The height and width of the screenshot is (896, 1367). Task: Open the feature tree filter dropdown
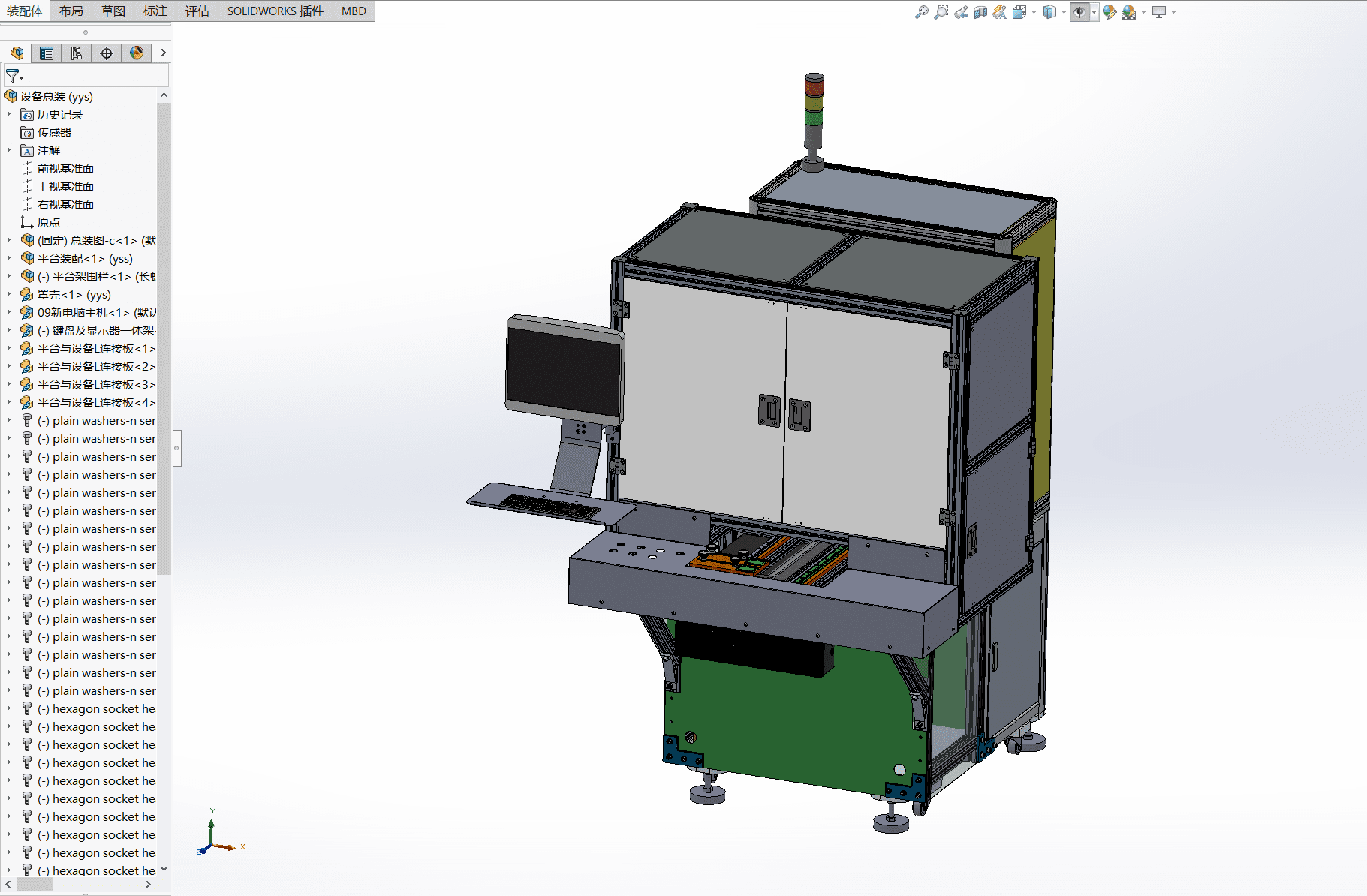pyautogui.click(x=15, y=77)
